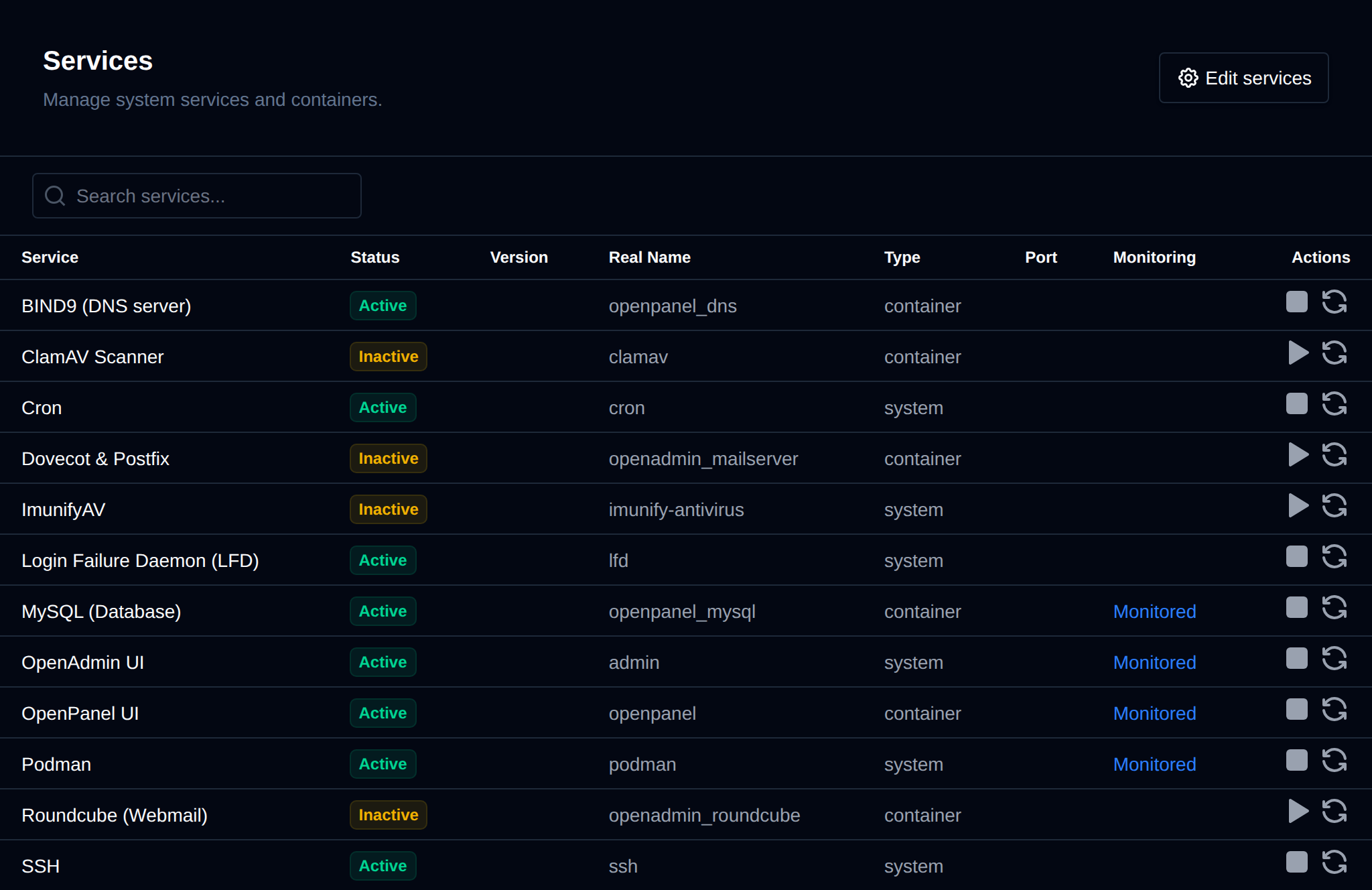Viewport: 1372px width, 890px height.
Task: Restart the MySQL (Database) service
Action: (1334, 607)
